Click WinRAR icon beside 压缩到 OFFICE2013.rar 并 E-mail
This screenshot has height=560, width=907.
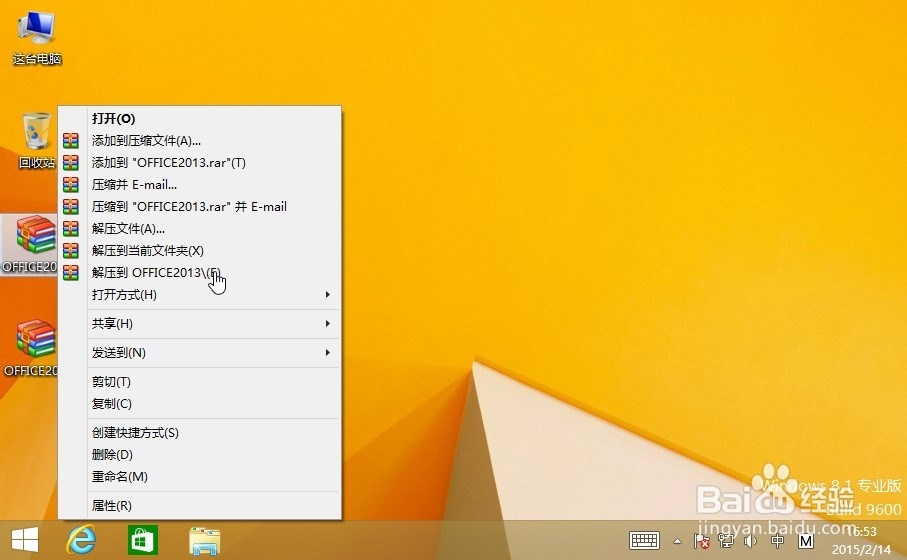pyautogui.click(x=71, y=207)
